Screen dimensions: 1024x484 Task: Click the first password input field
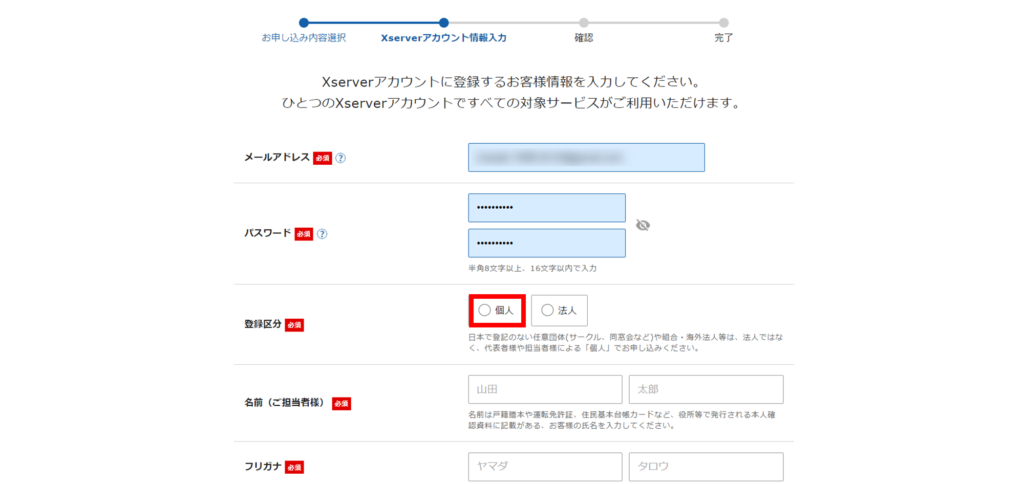tap(547, 208)
